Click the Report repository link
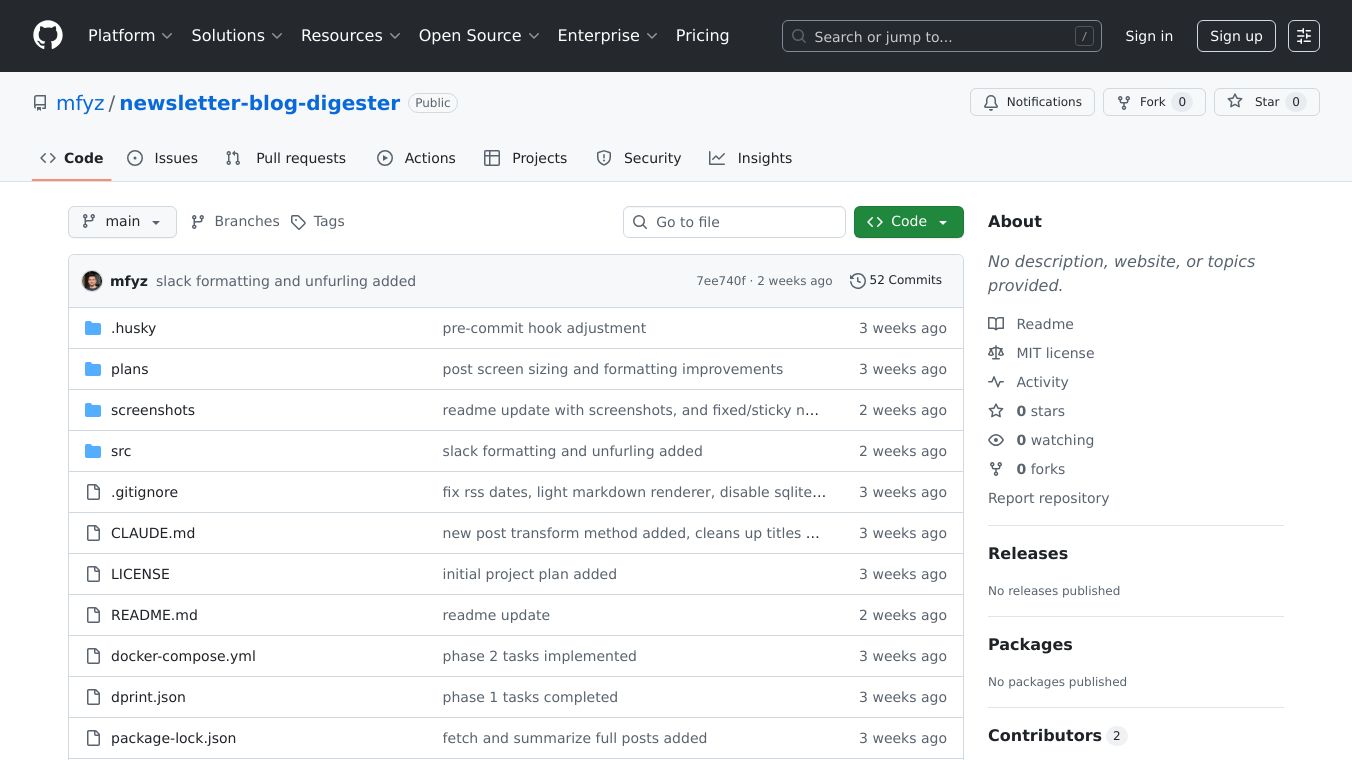Screen dimensions: 1352x760 (x=1048, y=498)
